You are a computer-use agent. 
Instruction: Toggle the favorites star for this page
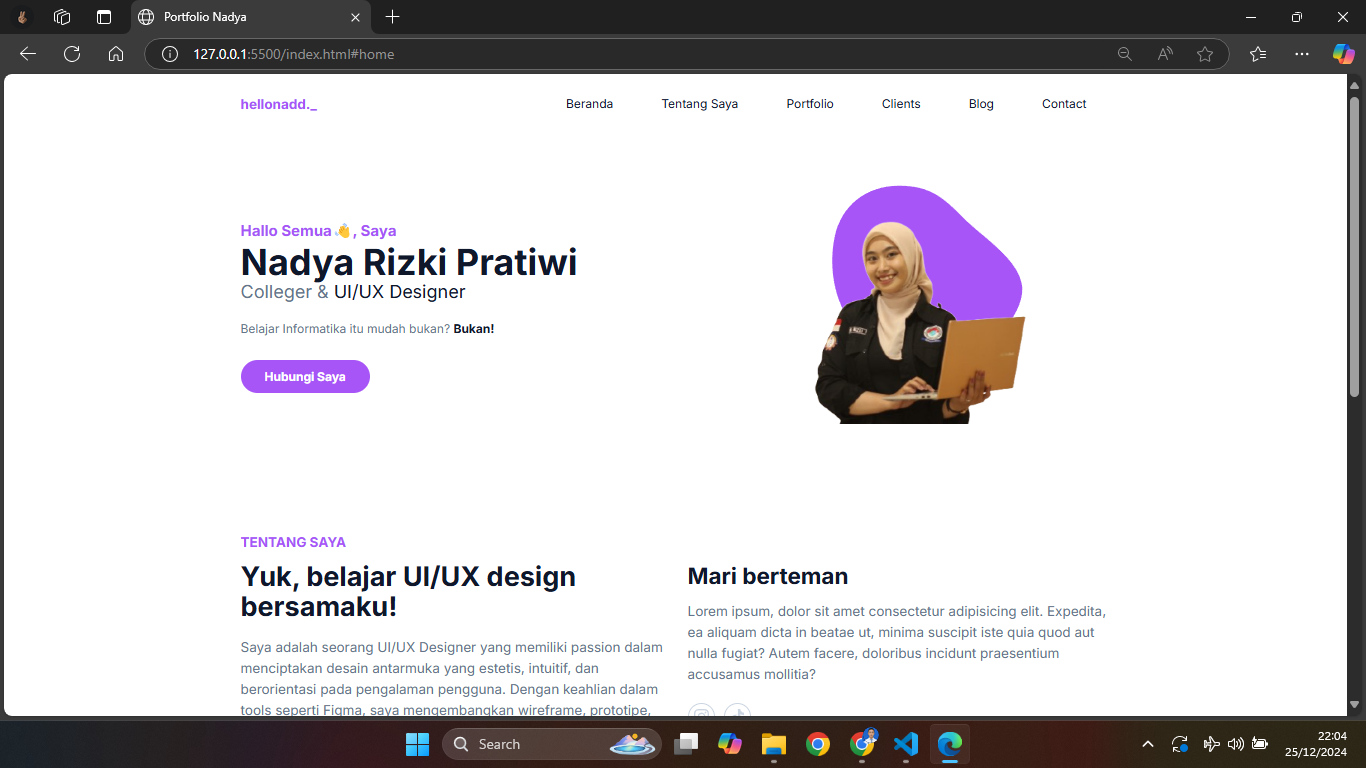pos(1205,54)
